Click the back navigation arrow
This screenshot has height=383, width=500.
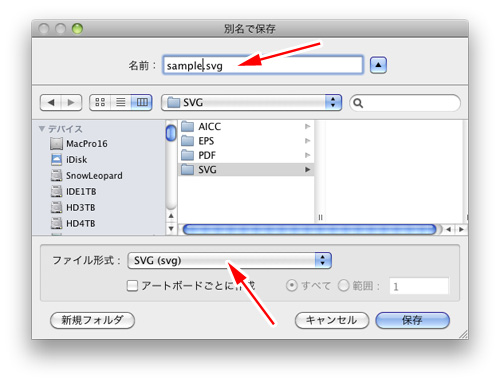coord(51,102)
